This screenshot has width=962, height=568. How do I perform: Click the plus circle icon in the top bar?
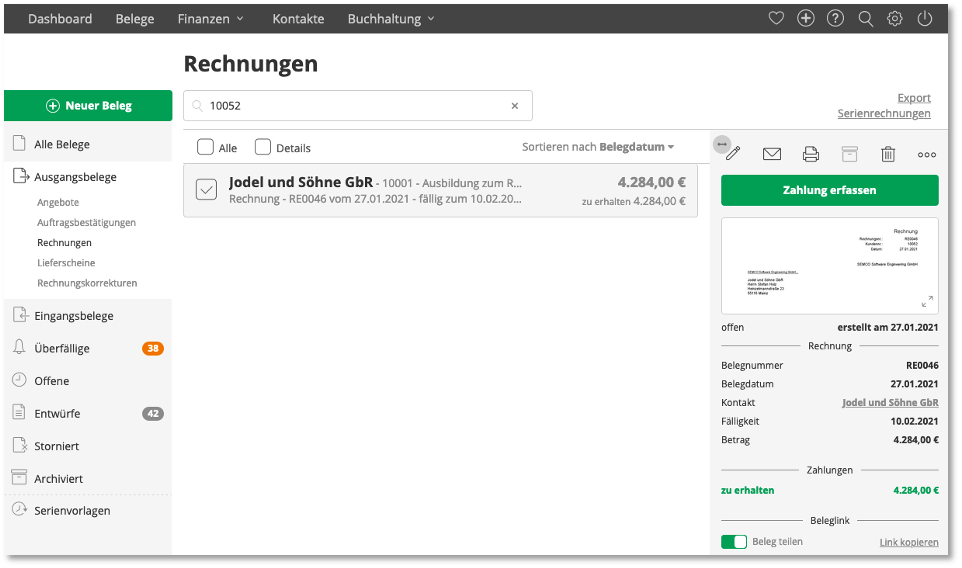tap(806, 18)
